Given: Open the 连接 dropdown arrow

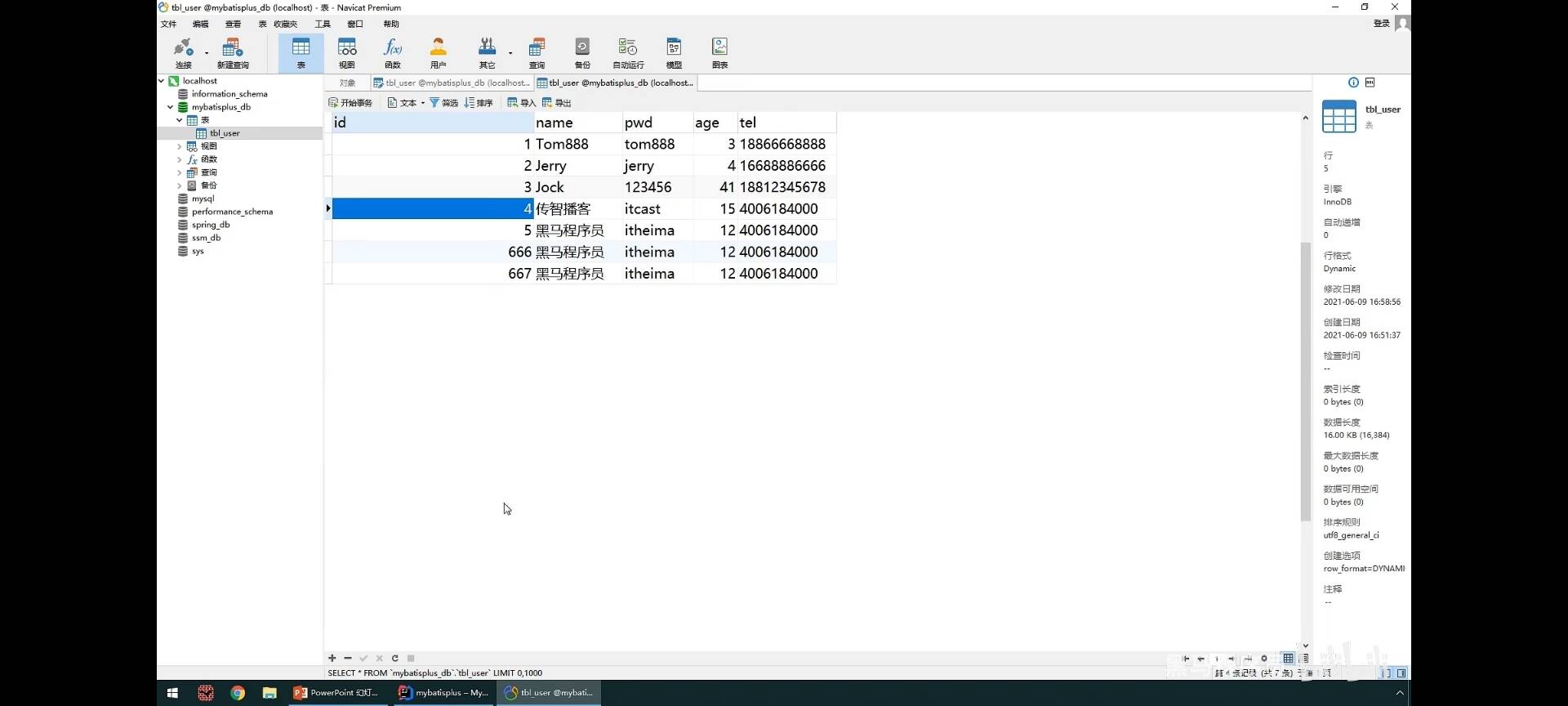Looking at the screenshot, I should [207, 53].
